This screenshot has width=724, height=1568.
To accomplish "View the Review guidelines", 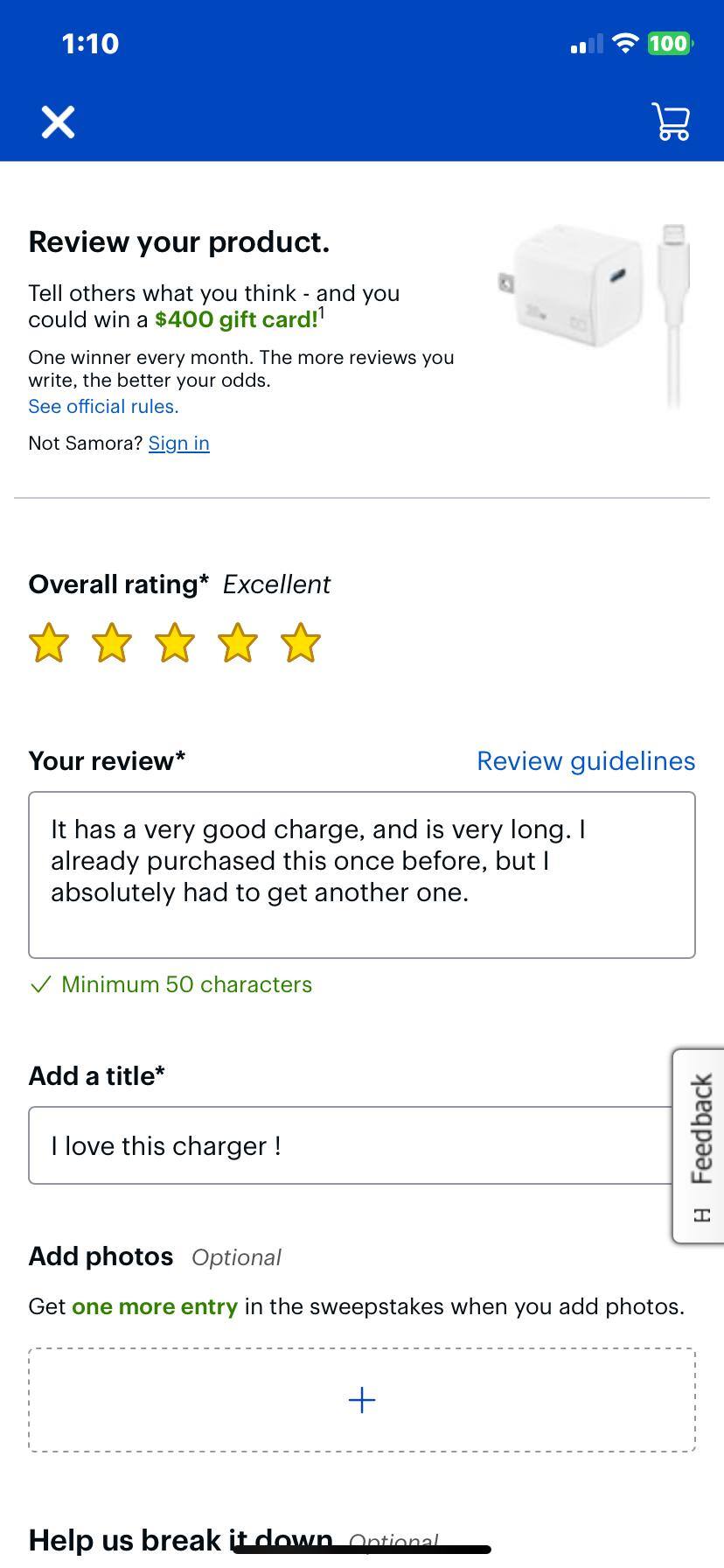I will point(586,760).
